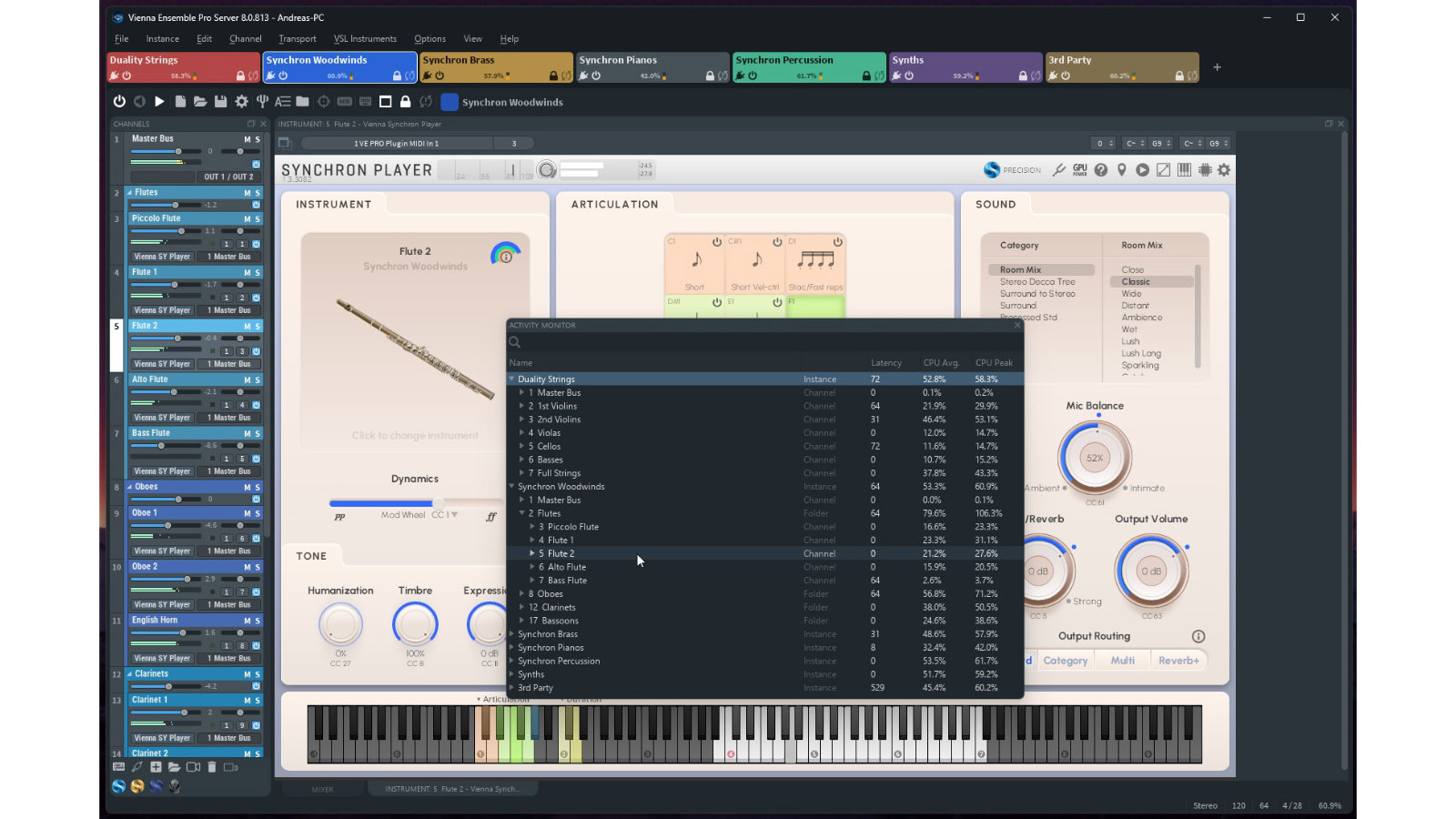Solo the Alto Flute channel
Viewport: 1456px width, 819px height.
tap(258, 379)
